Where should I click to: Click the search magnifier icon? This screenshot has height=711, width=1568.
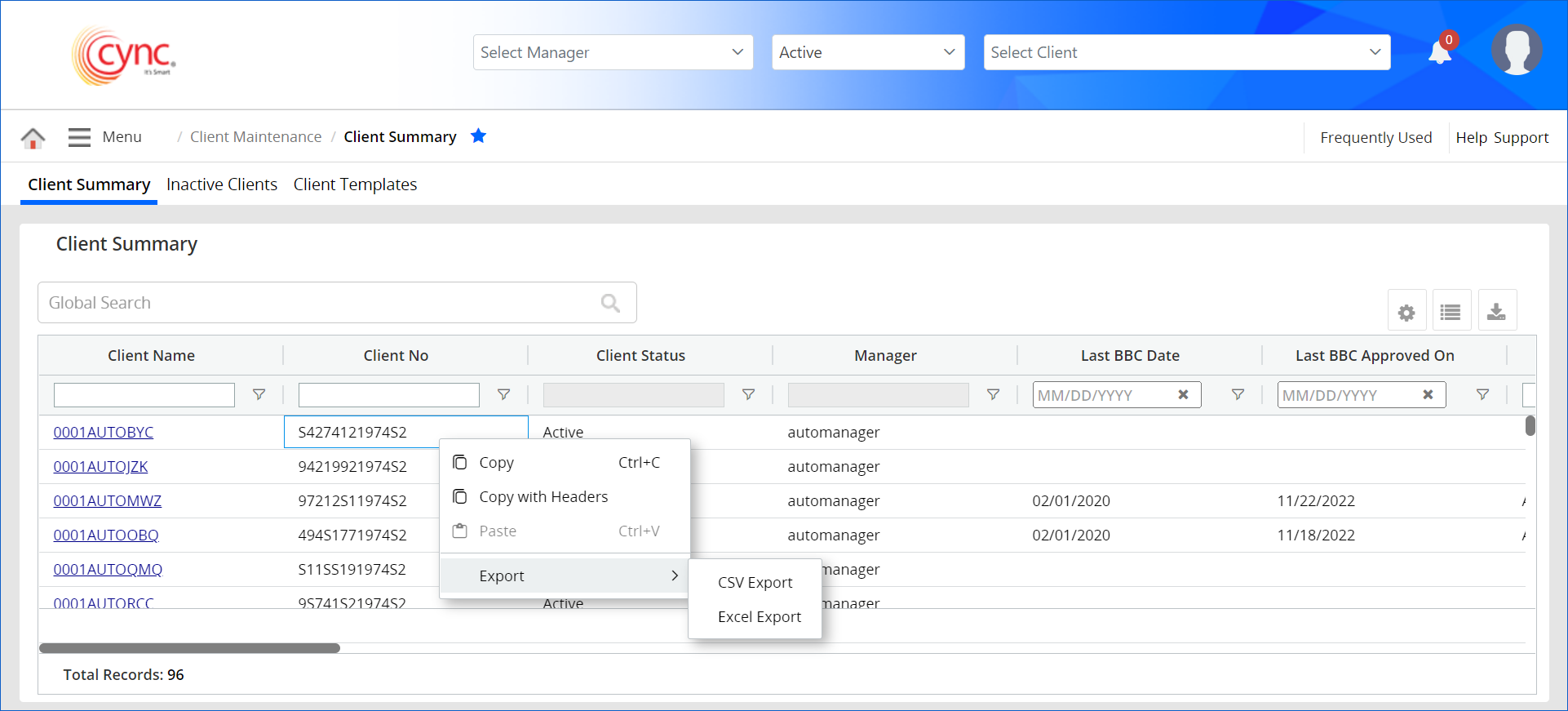click(610, 303)
